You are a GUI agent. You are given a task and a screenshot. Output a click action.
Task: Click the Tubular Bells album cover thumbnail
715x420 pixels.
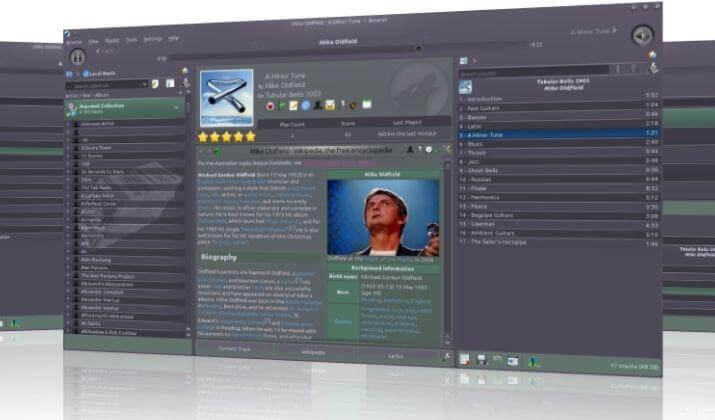coord(227,98)
